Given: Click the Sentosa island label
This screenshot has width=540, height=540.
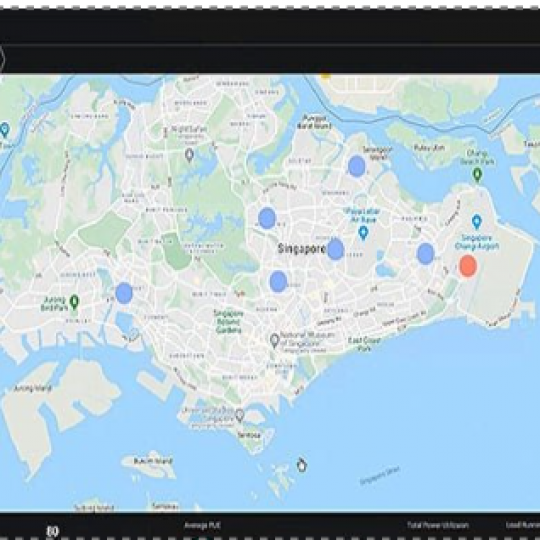Looking at the screenshot, I should (249, 435).
